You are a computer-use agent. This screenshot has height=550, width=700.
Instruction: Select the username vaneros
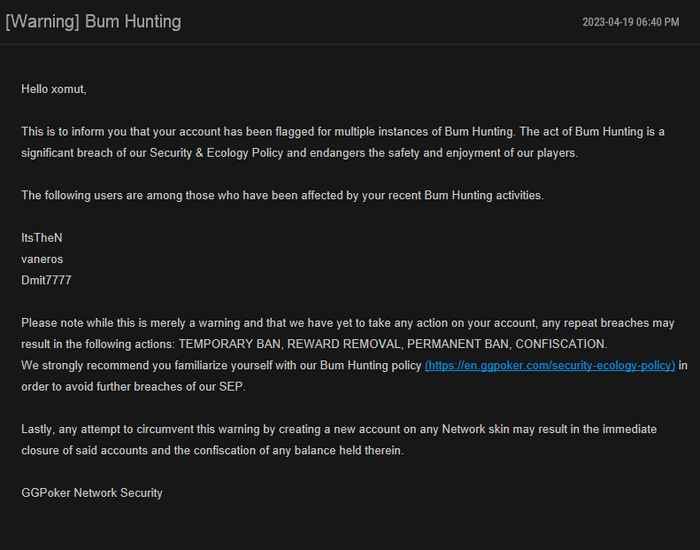click(x=43, y=259)
